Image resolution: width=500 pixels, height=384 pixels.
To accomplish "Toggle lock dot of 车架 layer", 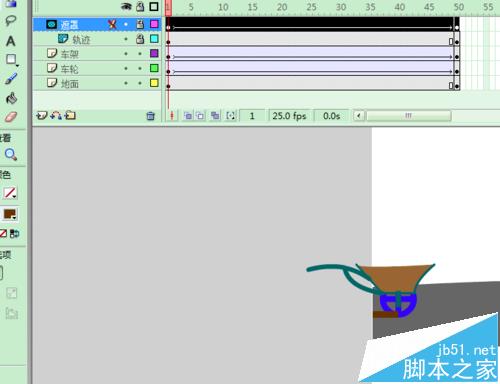I will click(140, 54).
